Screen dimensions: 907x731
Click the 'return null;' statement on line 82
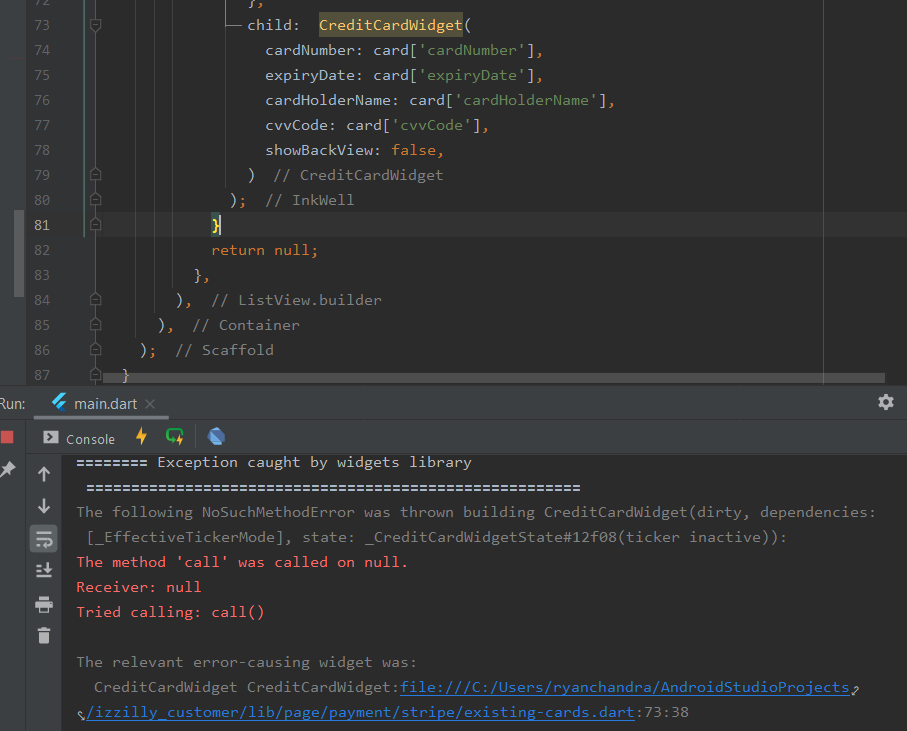click(x=264, y=250)
